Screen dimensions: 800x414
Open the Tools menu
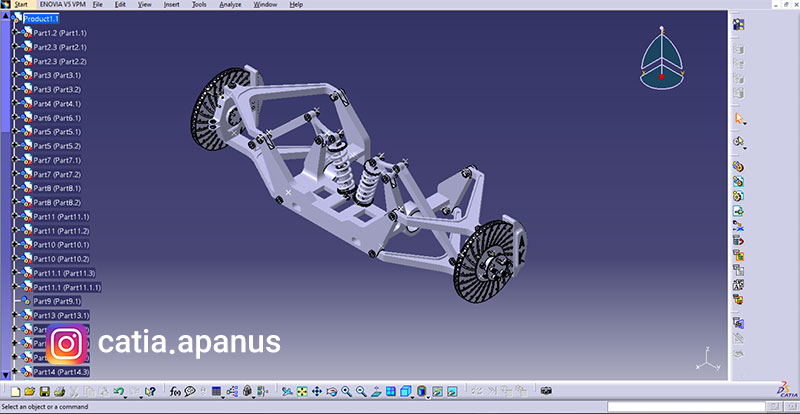click(199, 5)
